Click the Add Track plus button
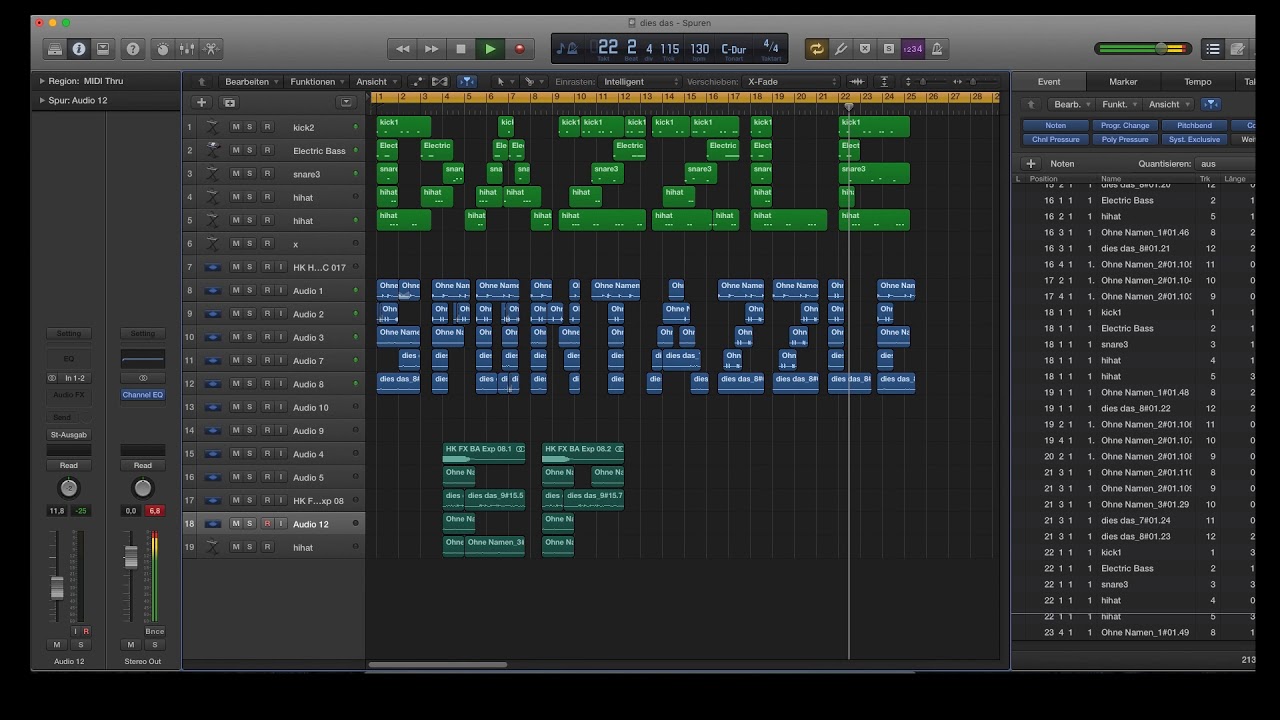The image size is (1280, 720). pos(201,102)
